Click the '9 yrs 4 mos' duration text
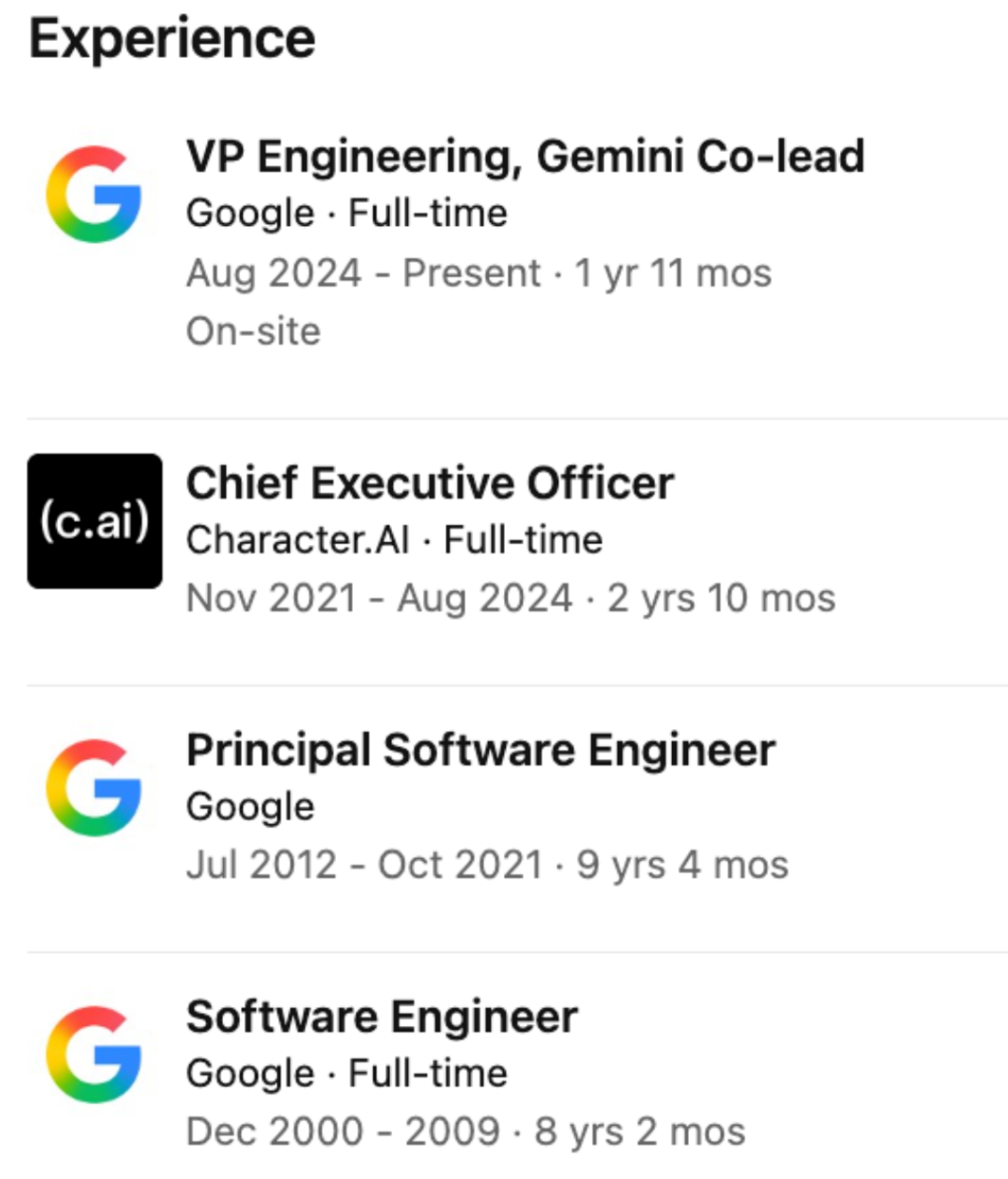This screenshot has height=1179, width=1008. tap(682, 864)
